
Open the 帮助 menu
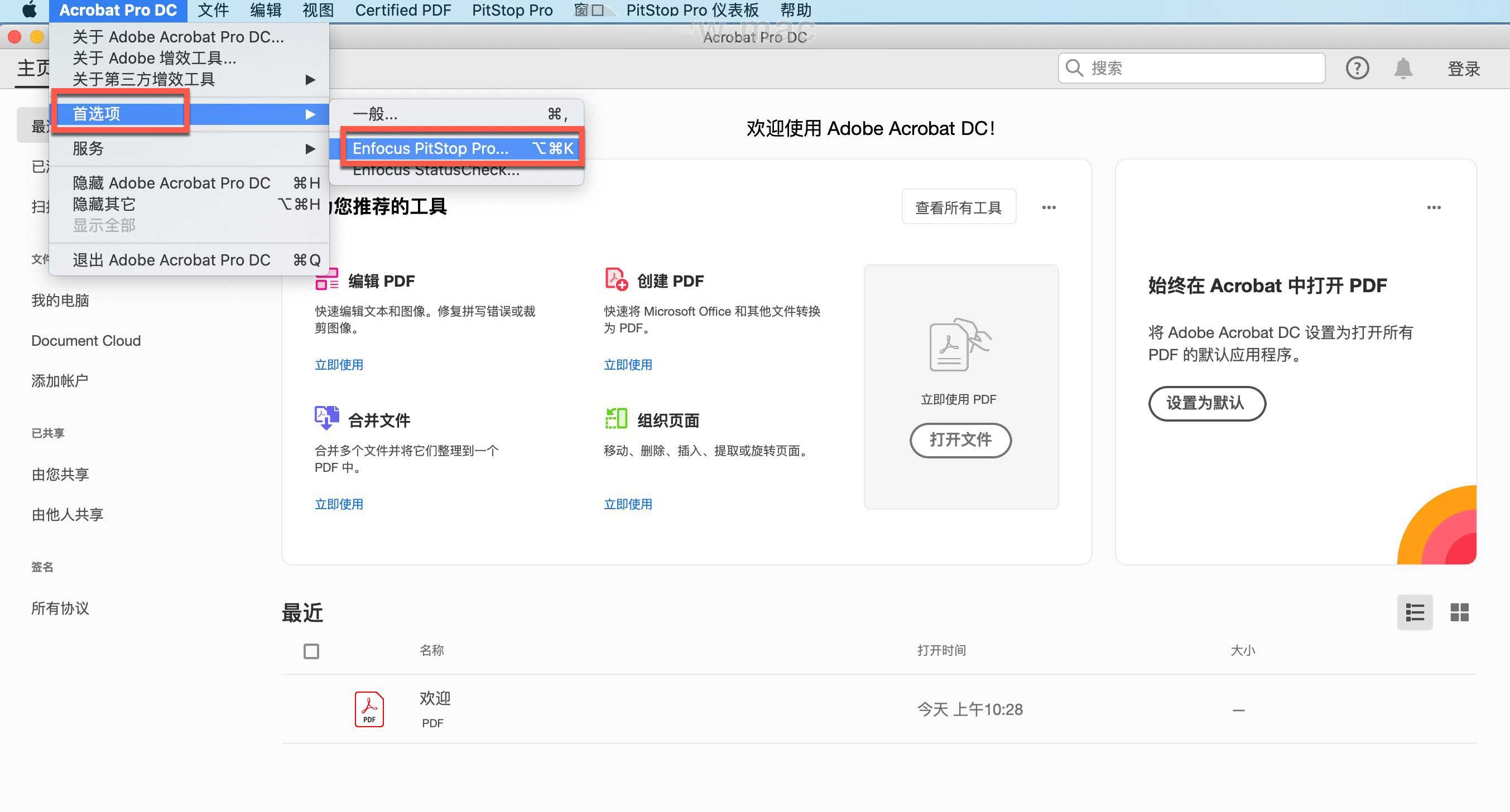tap(795, 10)
